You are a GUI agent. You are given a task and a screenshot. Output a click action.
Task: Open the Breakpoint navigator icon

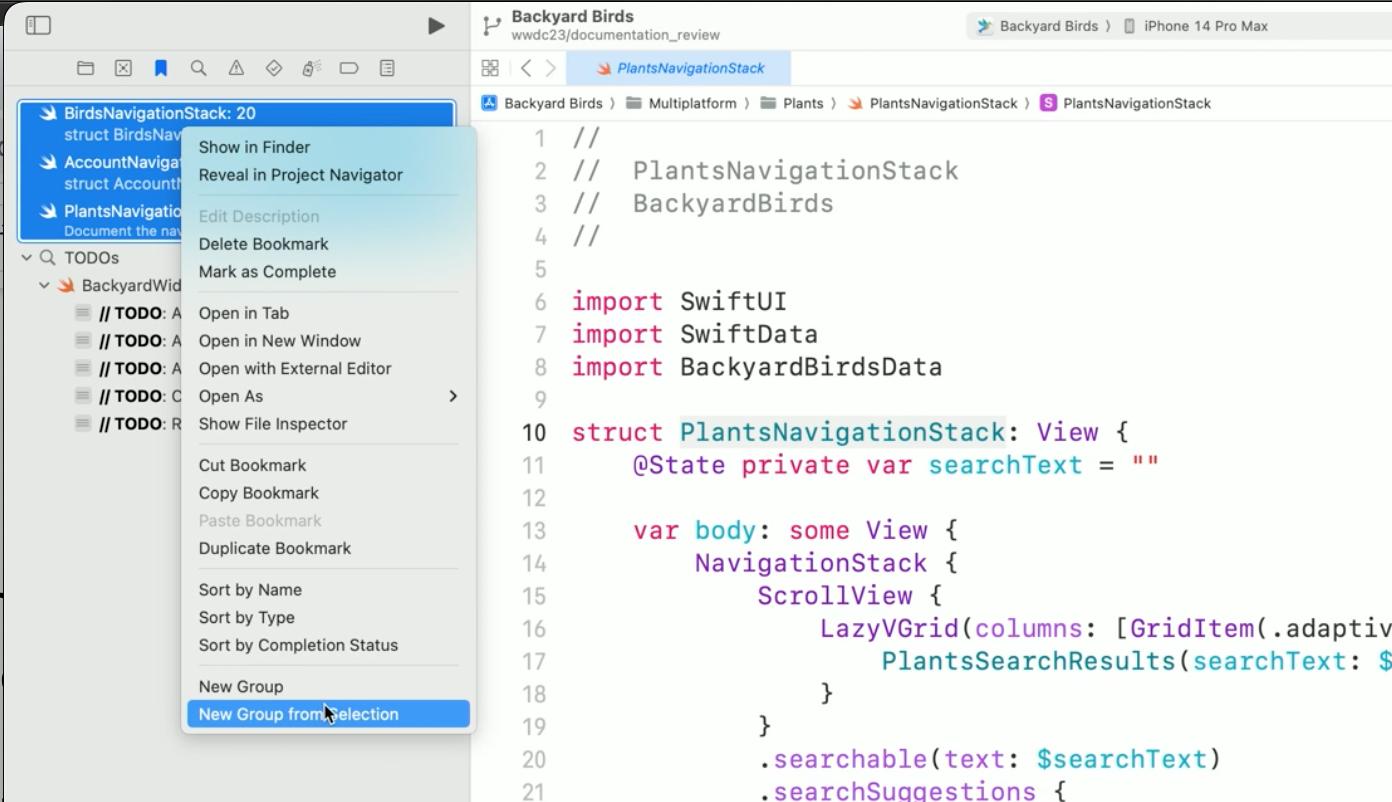tap(347, 68)
